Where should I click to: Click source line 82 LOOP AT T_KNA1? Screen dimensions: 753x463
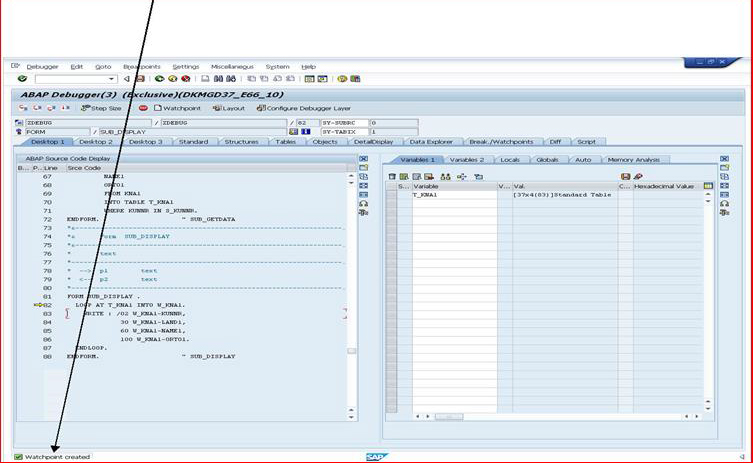coord(130,305)
